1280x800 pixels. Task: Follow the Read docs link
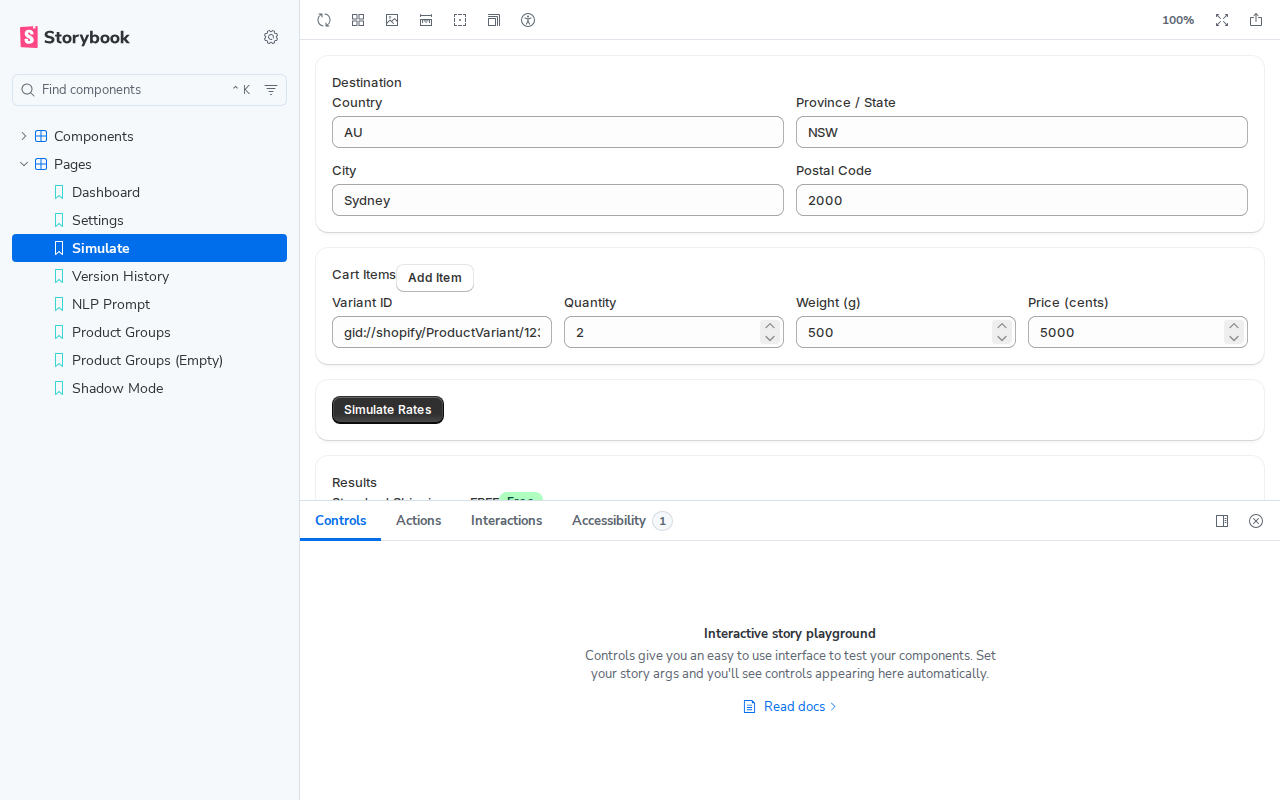(793, 706)
